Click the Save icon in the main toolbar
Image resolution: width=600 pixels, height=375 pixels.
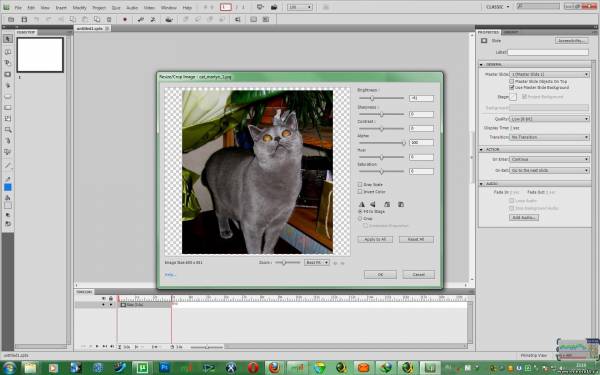(x=24, y=20)
